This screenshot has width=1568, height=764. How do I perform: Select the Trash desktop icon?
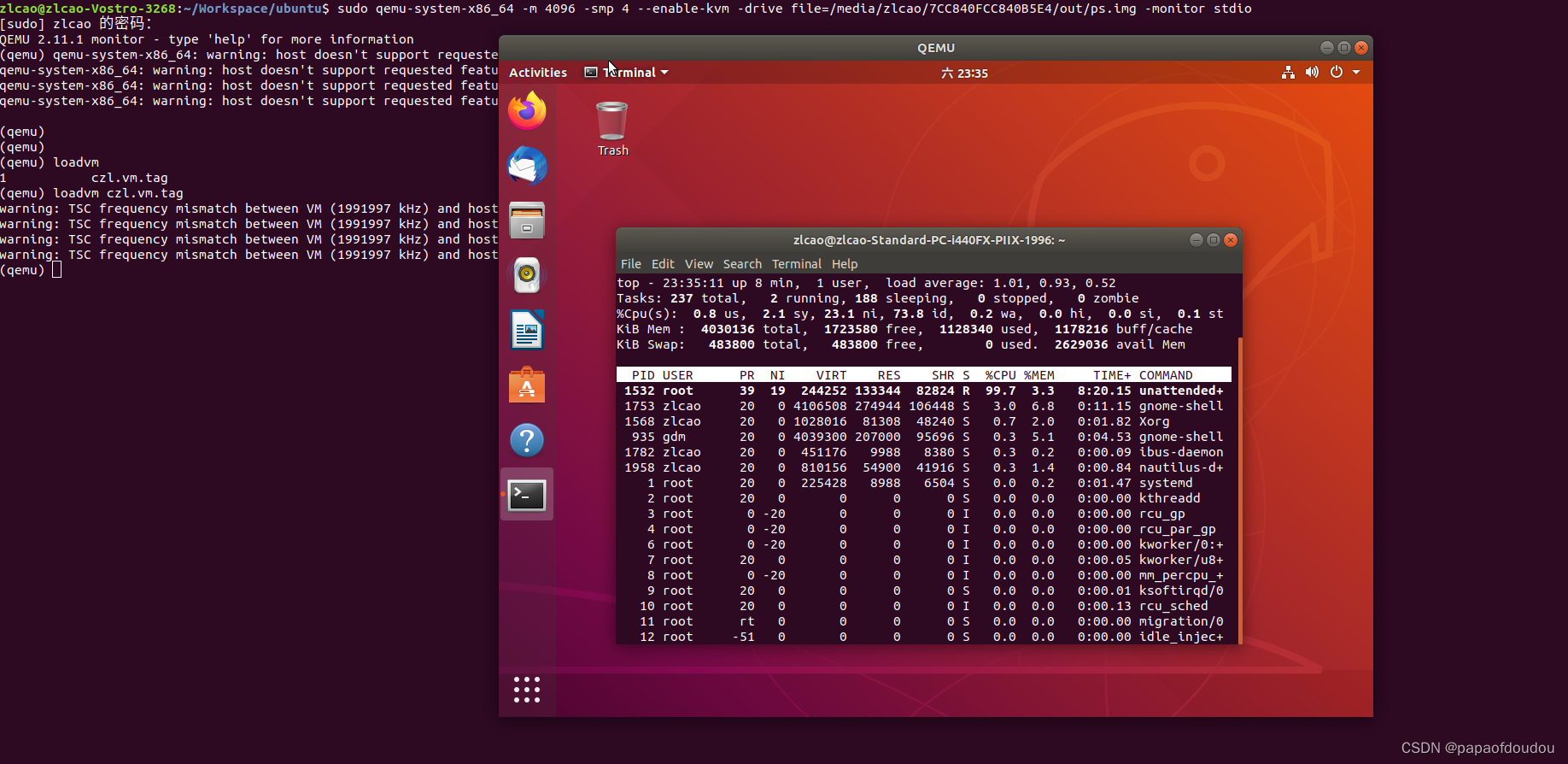tap(612, 129)
